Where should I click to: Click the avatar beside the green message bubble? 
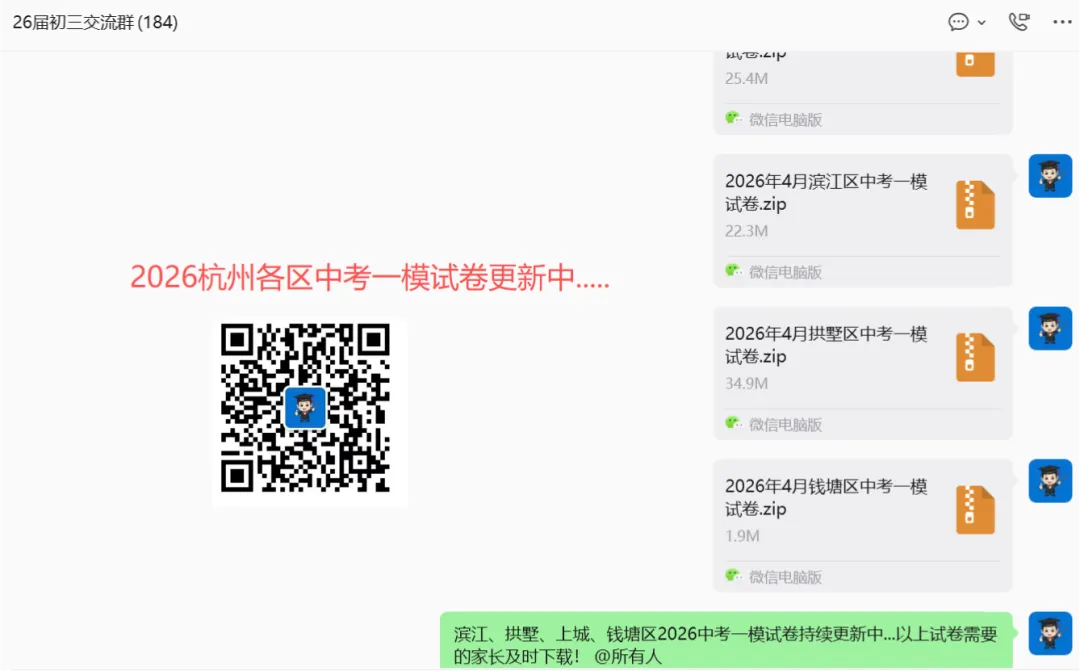pos(1050,633)
